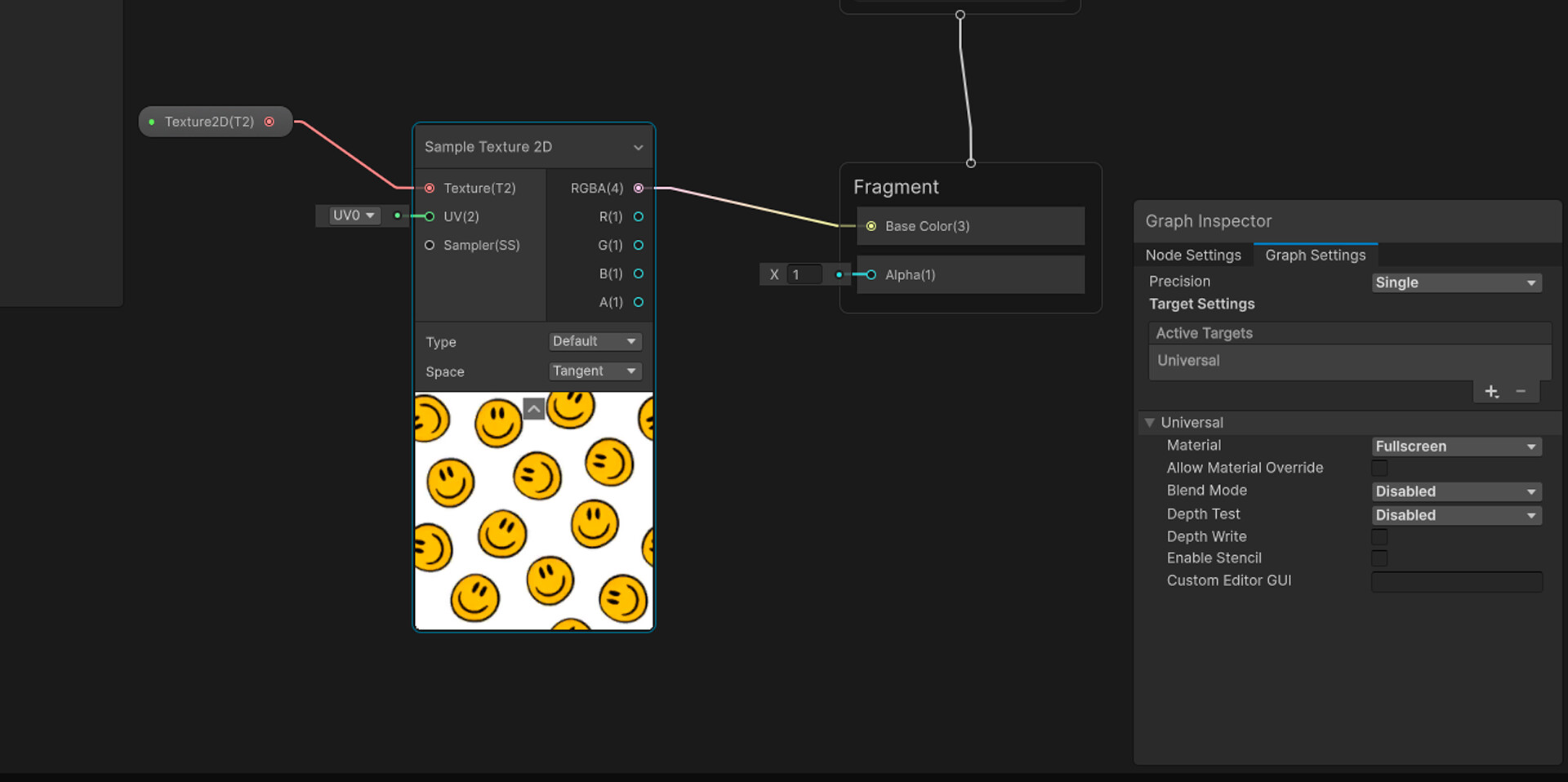The height and width of the screenshot is (782, 1568).
Task: Add a new active target with plus
Action: (1491, 391)
